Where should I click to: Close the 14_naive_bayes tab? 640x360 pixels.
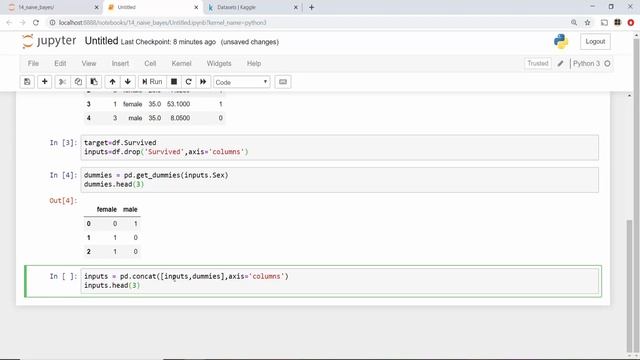point(97,7)
